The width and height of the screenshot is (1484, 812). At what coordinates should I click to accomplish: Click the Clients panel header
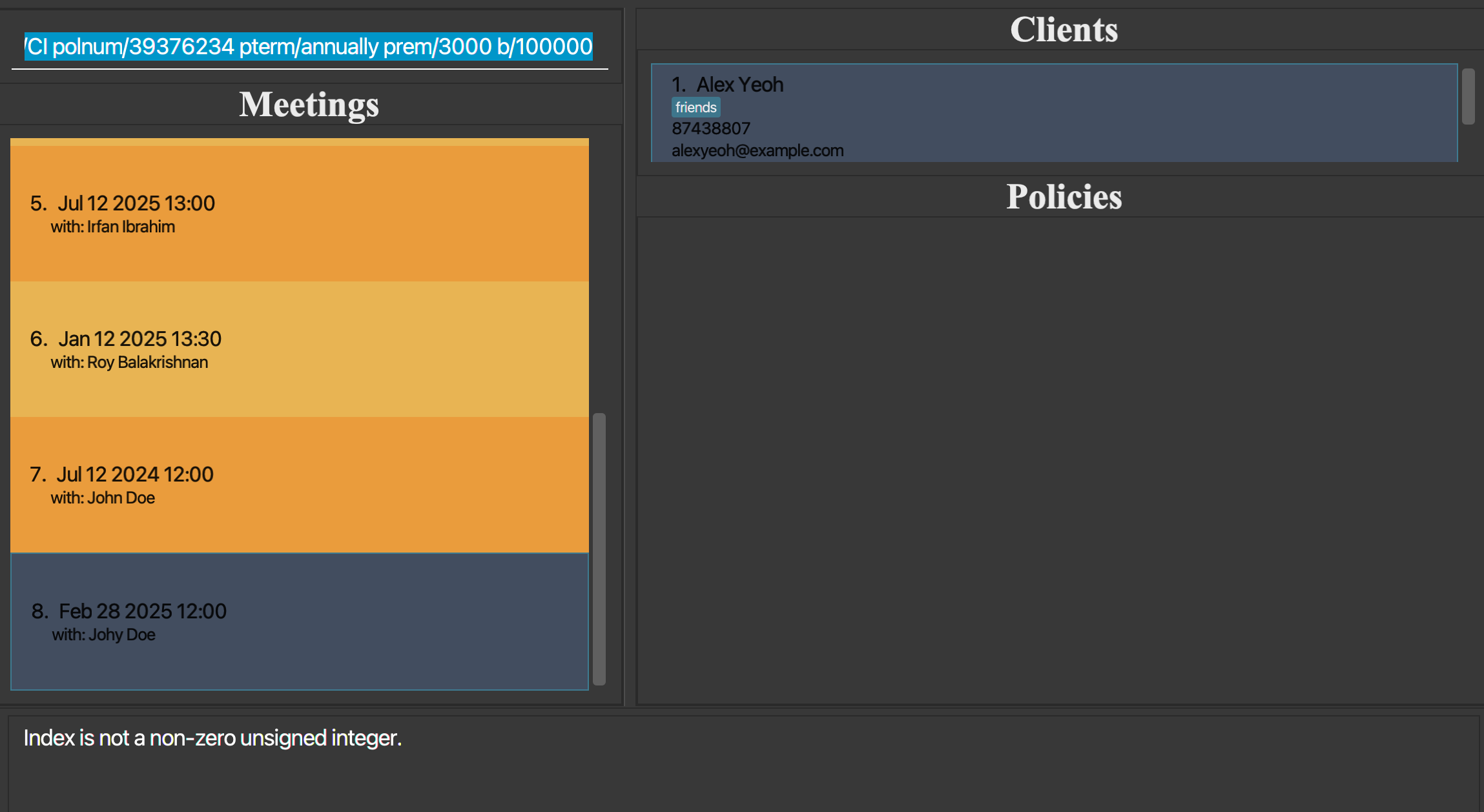click(1063, 30)
